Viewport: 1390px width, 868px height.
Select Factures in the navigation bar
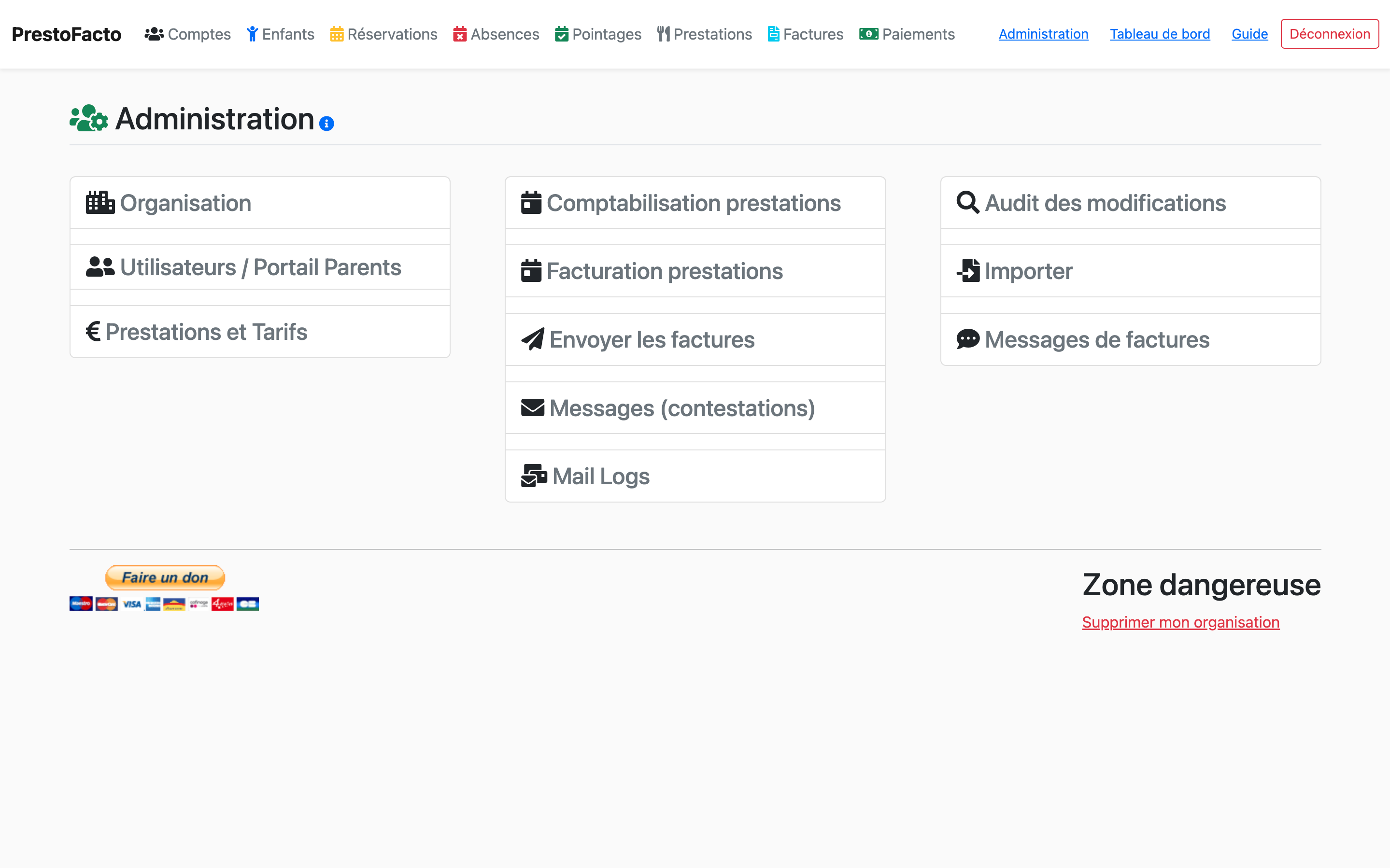click(x=805, y=34)
